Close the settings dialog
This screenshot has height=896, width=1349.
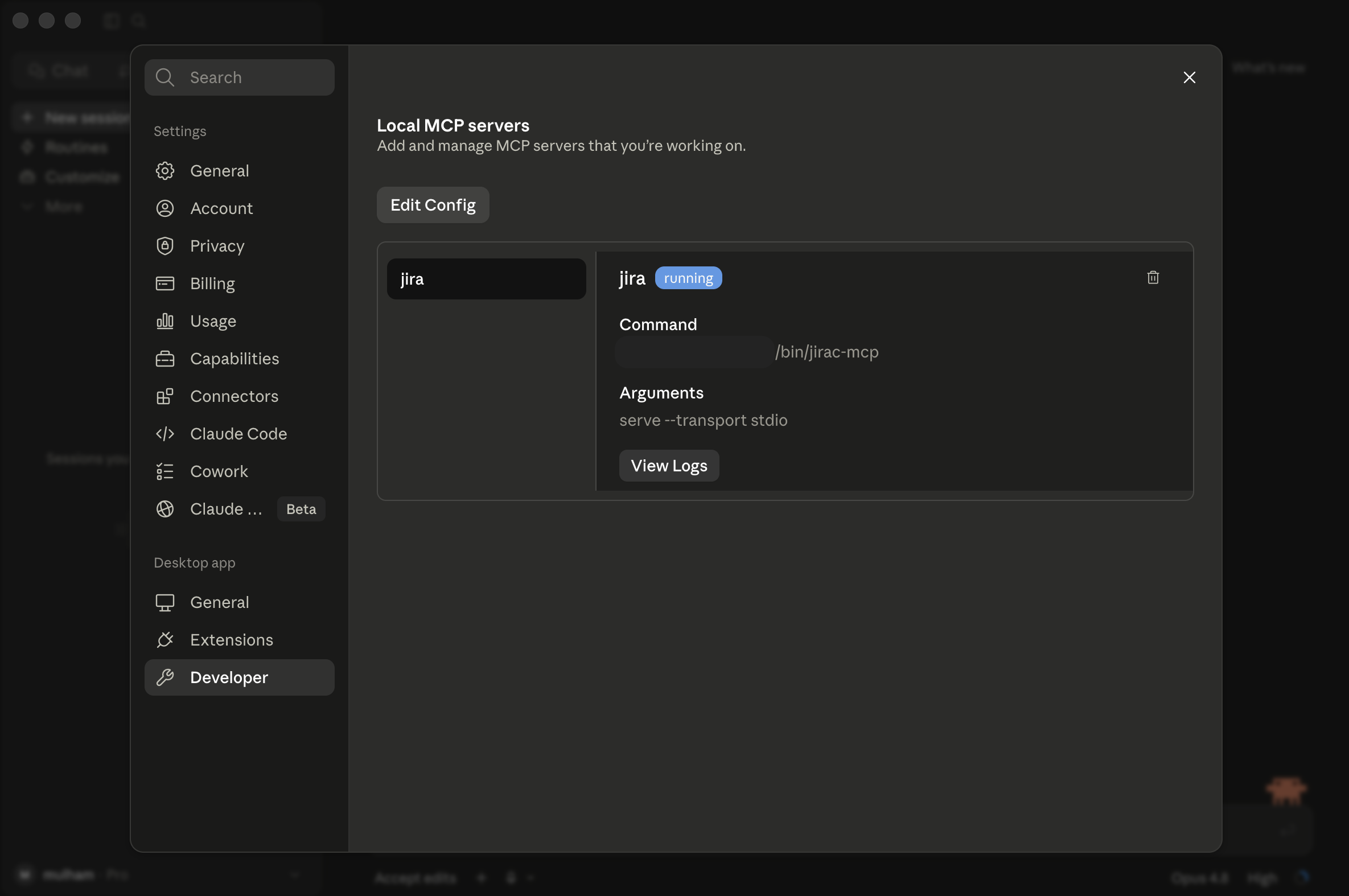coord(1190,78)
